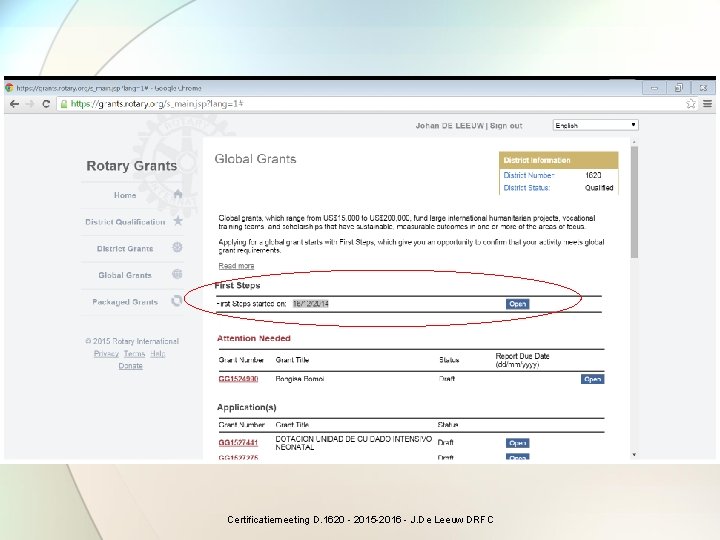Screen dimensions: 720x540
Task: Click the address bar URL field
Action: (372, 104)
